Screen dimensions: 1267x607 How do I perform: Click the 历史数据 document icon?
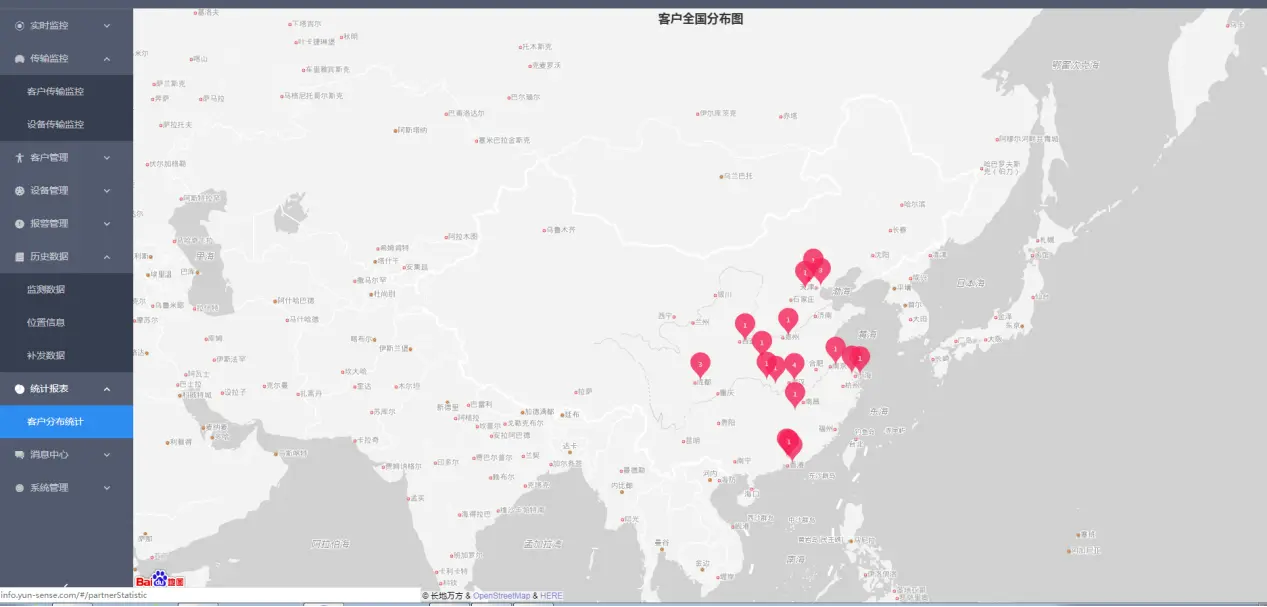coord(20,256)
